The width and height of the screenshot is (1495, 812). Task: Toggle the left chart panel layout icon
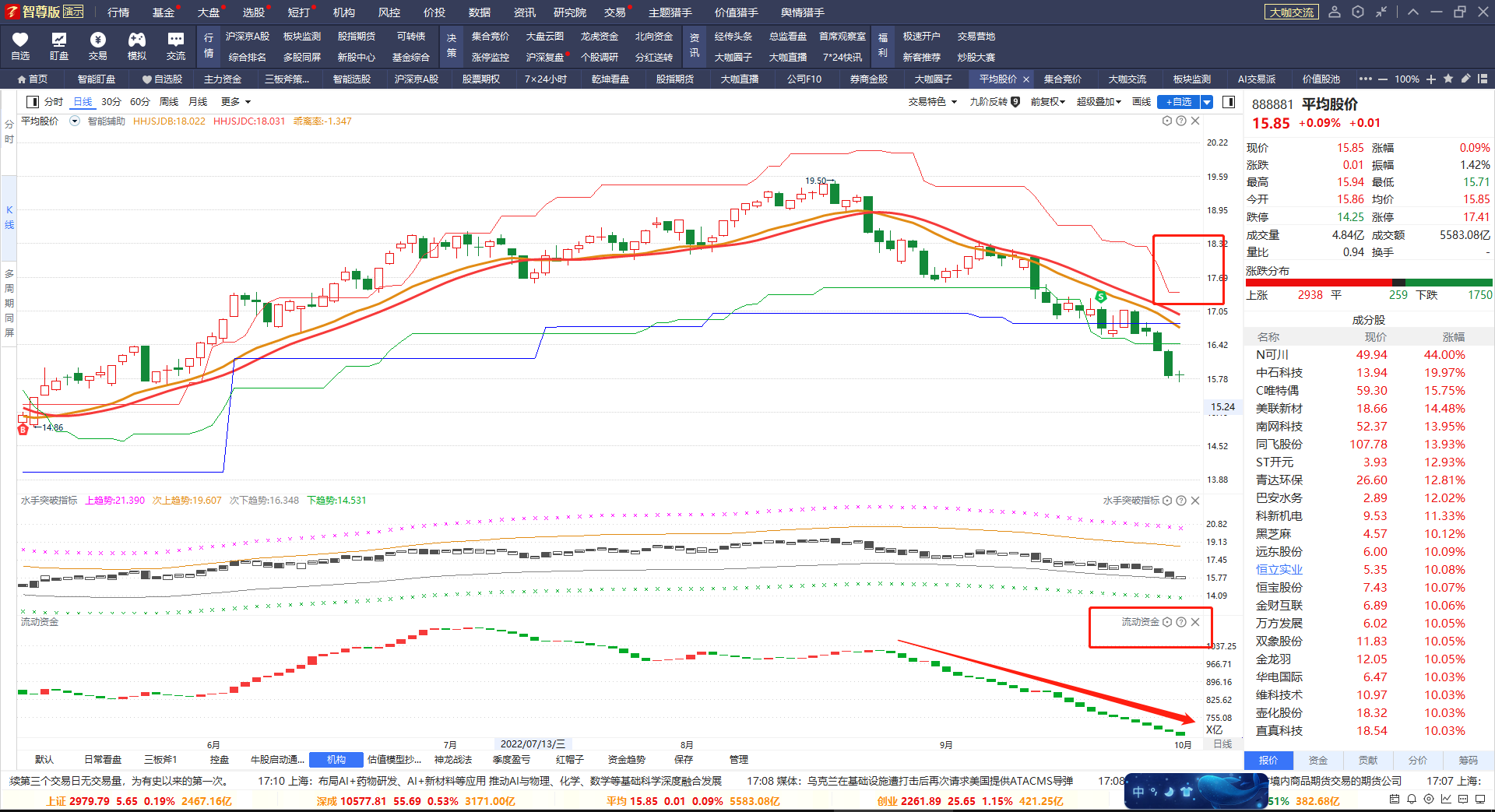coord(33,102)
